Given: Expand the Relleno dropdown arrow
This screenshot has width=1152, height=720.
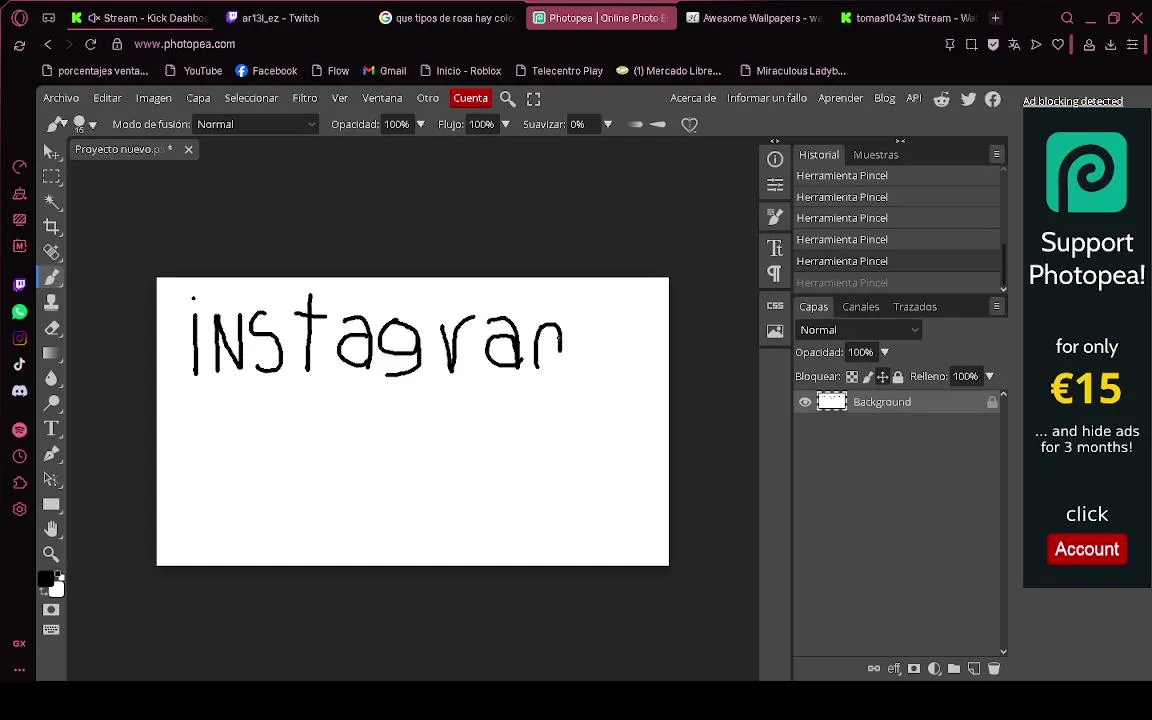Looking at the screenshot, I should click(990, 376).
